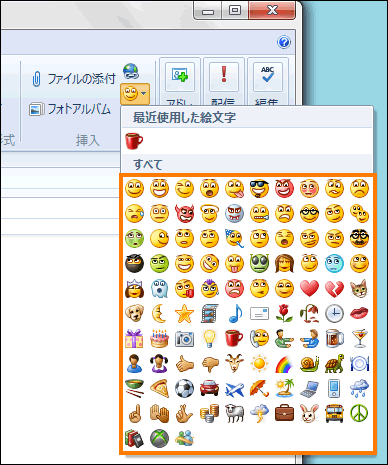This screenshot has height=465, width=388.
Task: Click the ABC spell check button
Action: pos(268,77)
